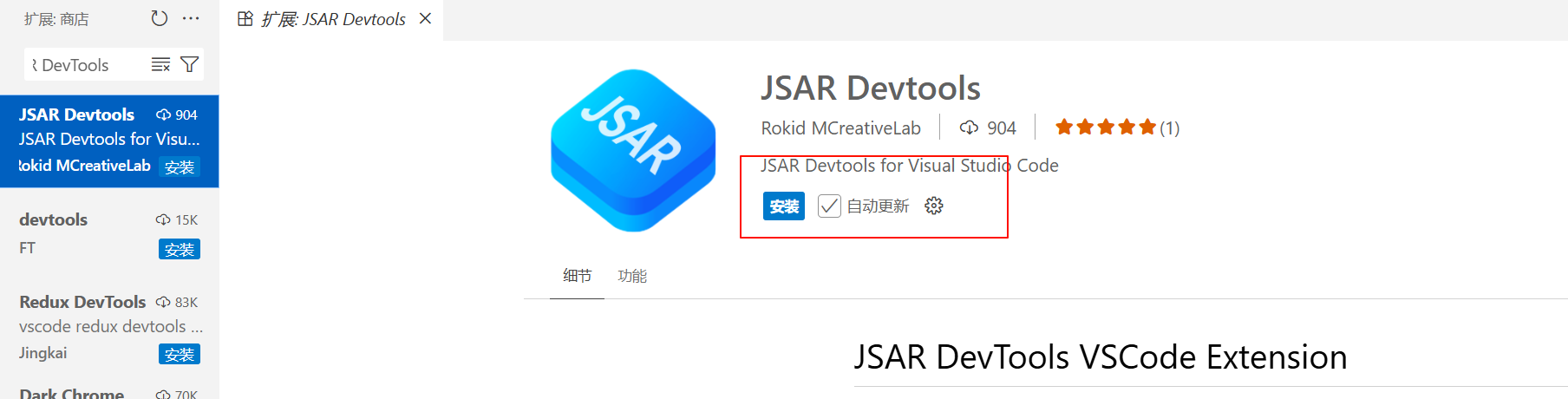Toggle the 自动更新 checkbox
The image size is (1568, 399).
(x=829, y=206)
